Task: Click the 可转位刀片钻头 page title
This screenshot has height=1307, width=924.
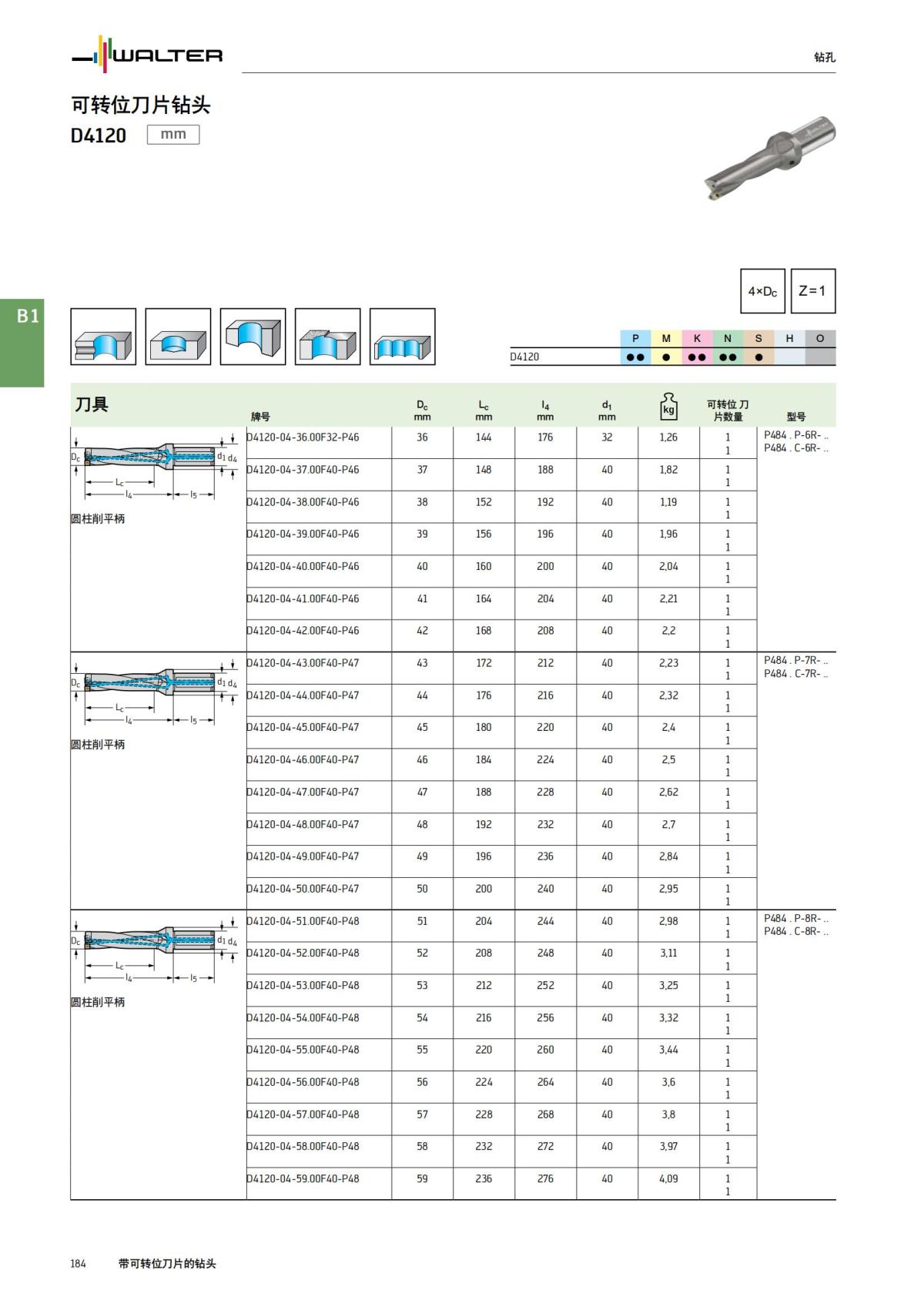Action: tap(141, 105)
